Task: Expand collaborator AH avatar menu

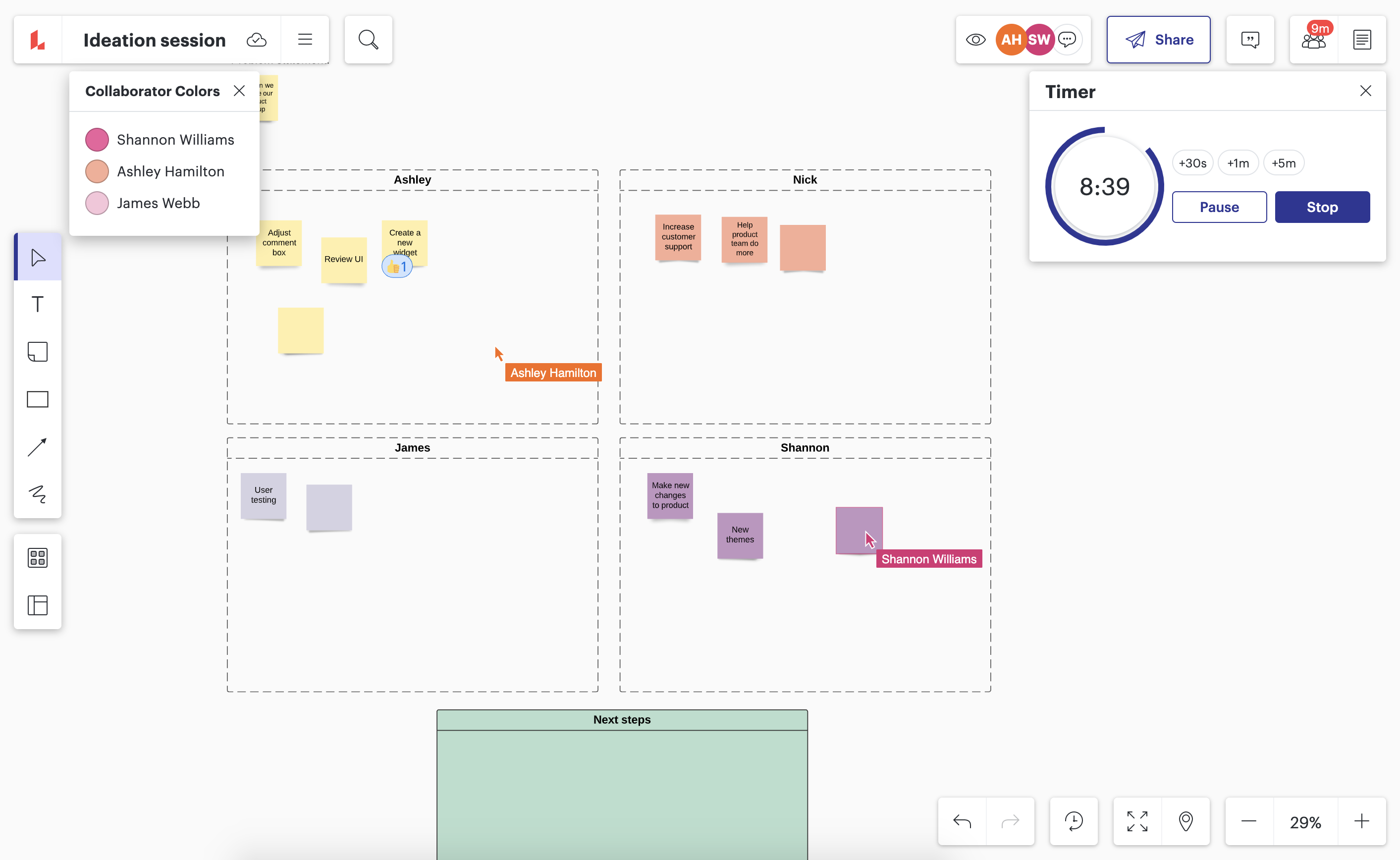Action: coord(1011,40)
